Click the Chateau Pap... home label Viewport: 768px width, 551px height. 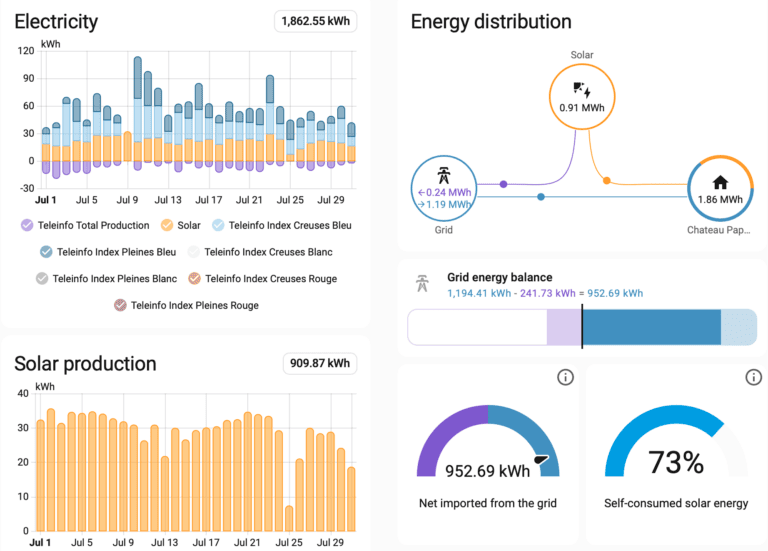pos(719,230)
